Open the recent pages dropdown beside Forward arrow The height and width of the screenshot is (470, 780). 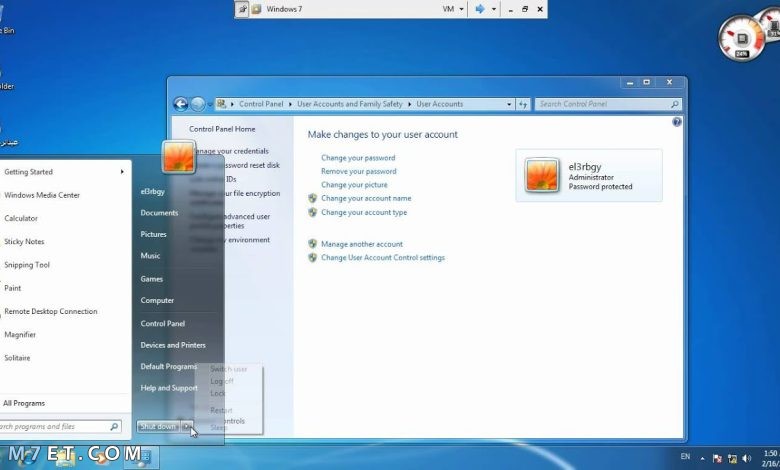click(210, 104)
